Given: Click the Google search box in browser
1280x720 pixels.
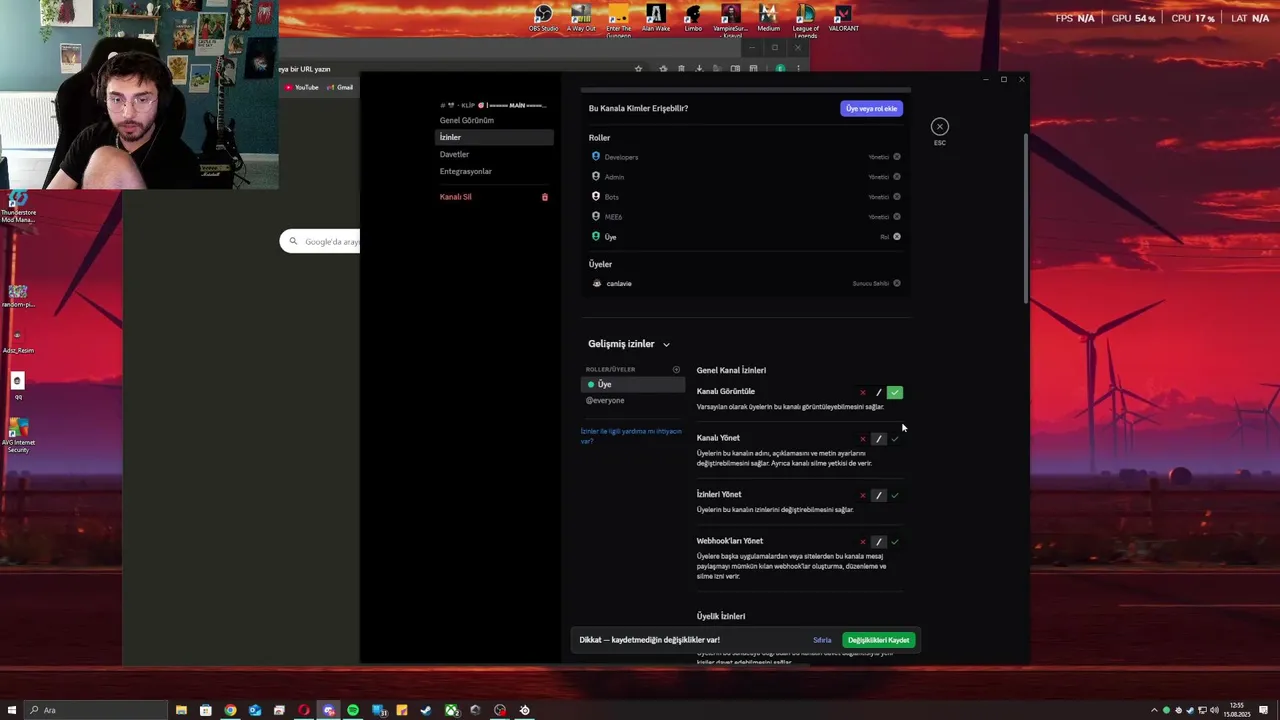Looking at the screenshot, I should point(320,241).
